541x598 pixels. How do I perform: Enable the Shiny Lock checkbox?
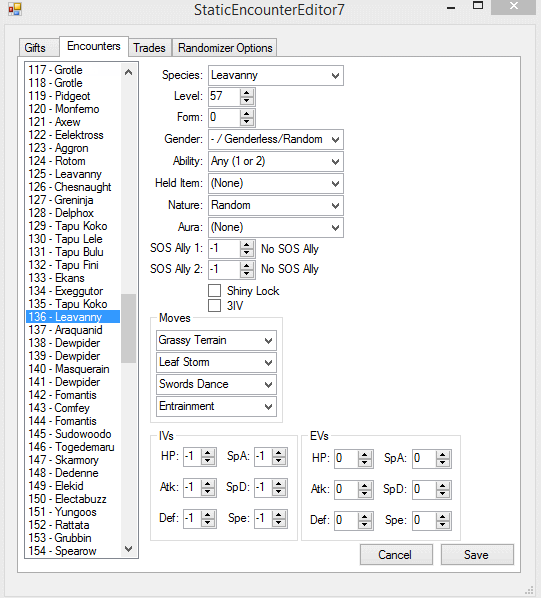215,291
